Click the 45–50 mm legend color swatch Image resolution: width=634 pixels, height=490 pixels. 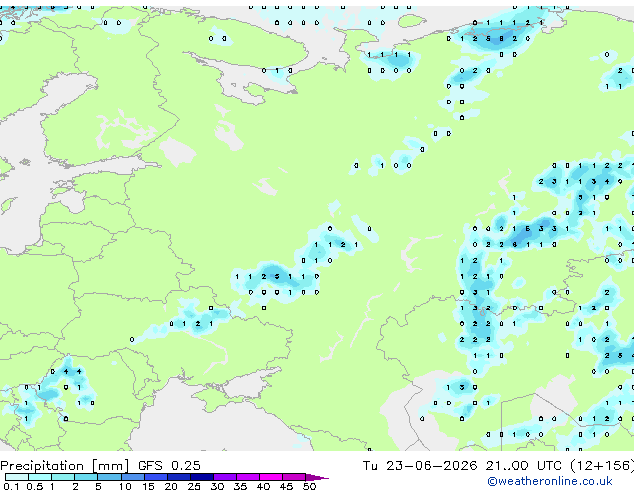tap(294, 477)
